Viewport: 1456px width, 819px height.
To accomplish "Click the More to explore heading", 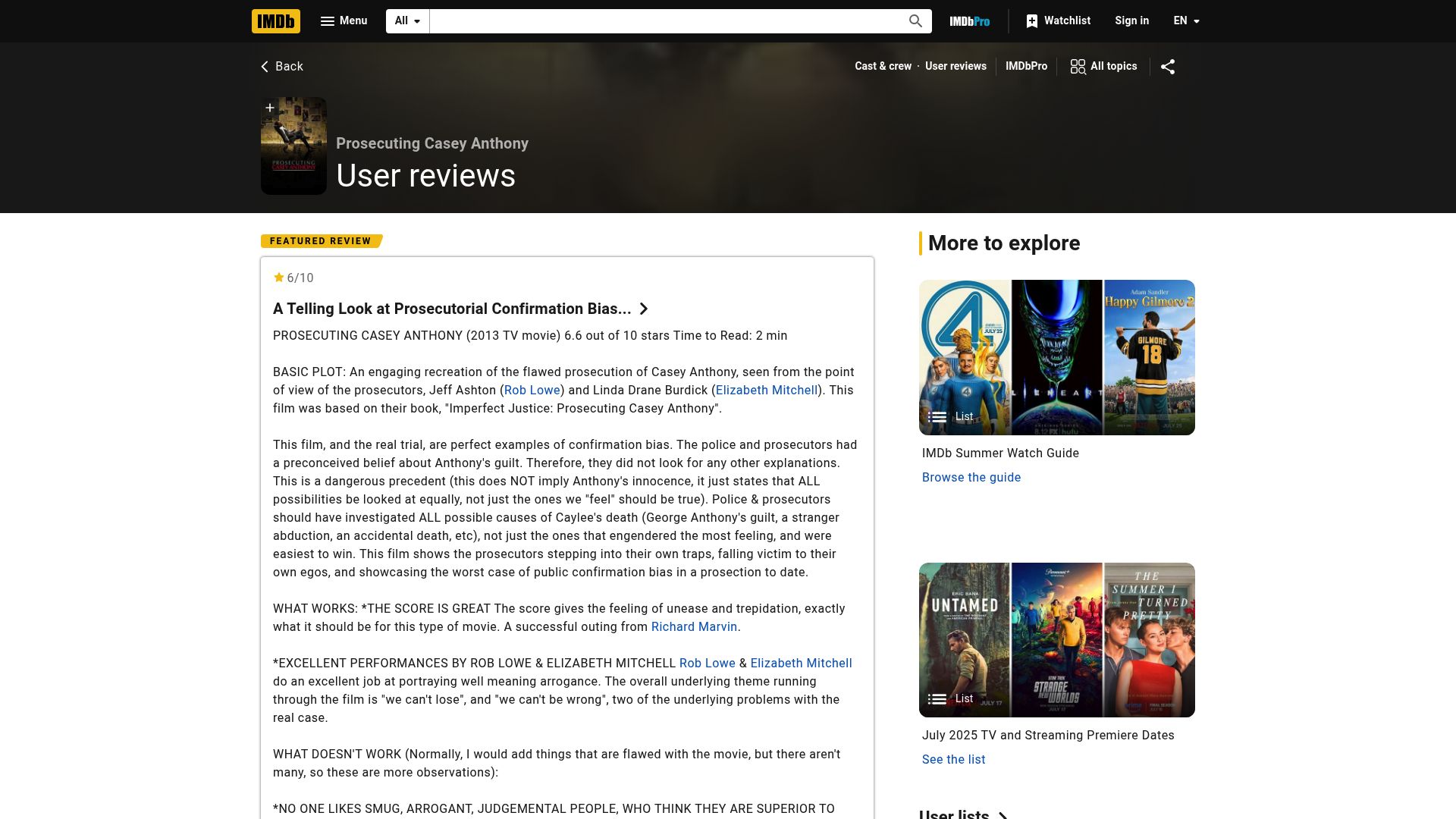I will (x=1004, y=243).
